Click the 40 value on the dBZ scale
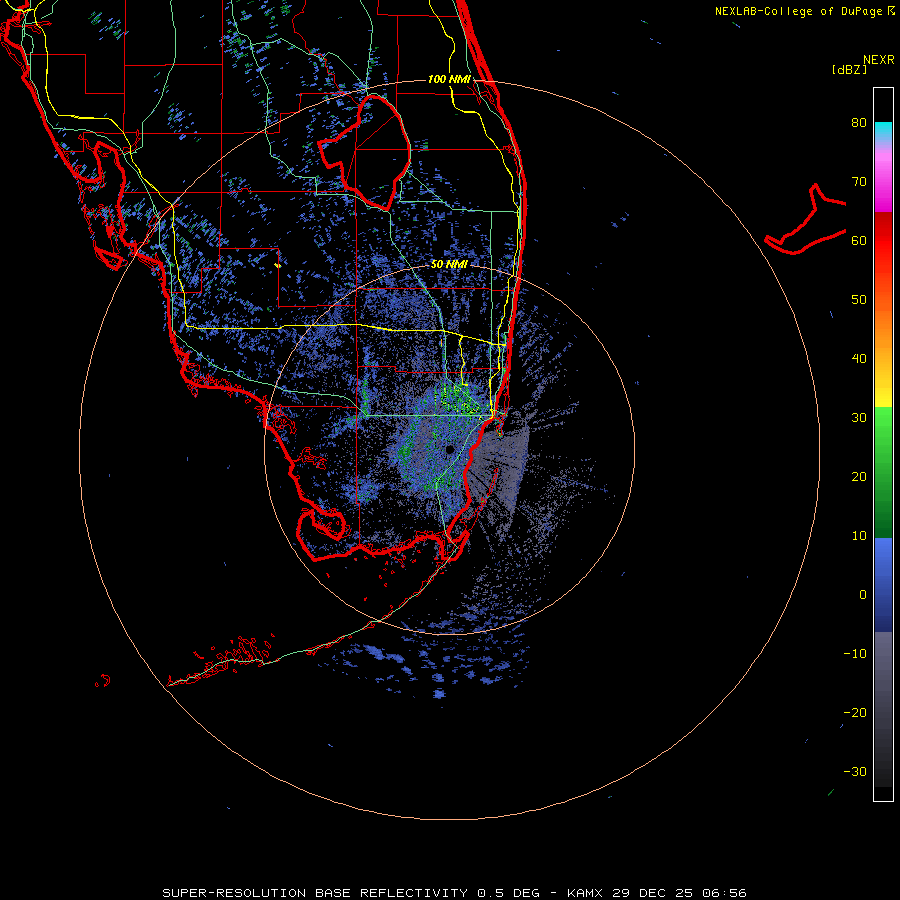The image size is (900, 900). point(859,359)
